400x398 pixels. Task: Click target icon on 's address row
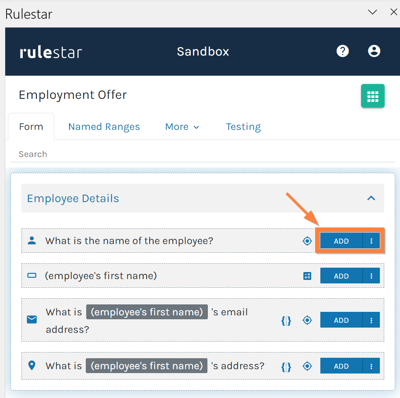click(x=307, y=366)
